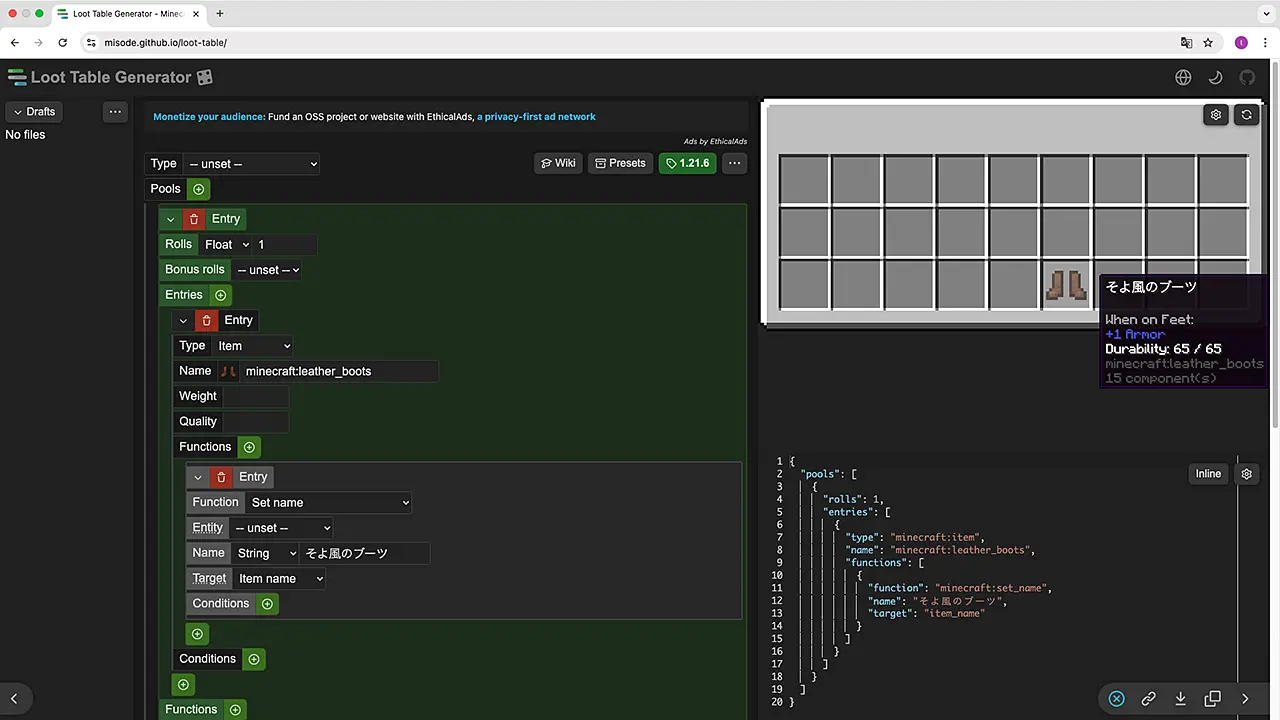The height and width of the screenshot is (720, 1280).
Task: Click the item Name field with minecraft:leather_boots
Action: click(x=338, y=371)
